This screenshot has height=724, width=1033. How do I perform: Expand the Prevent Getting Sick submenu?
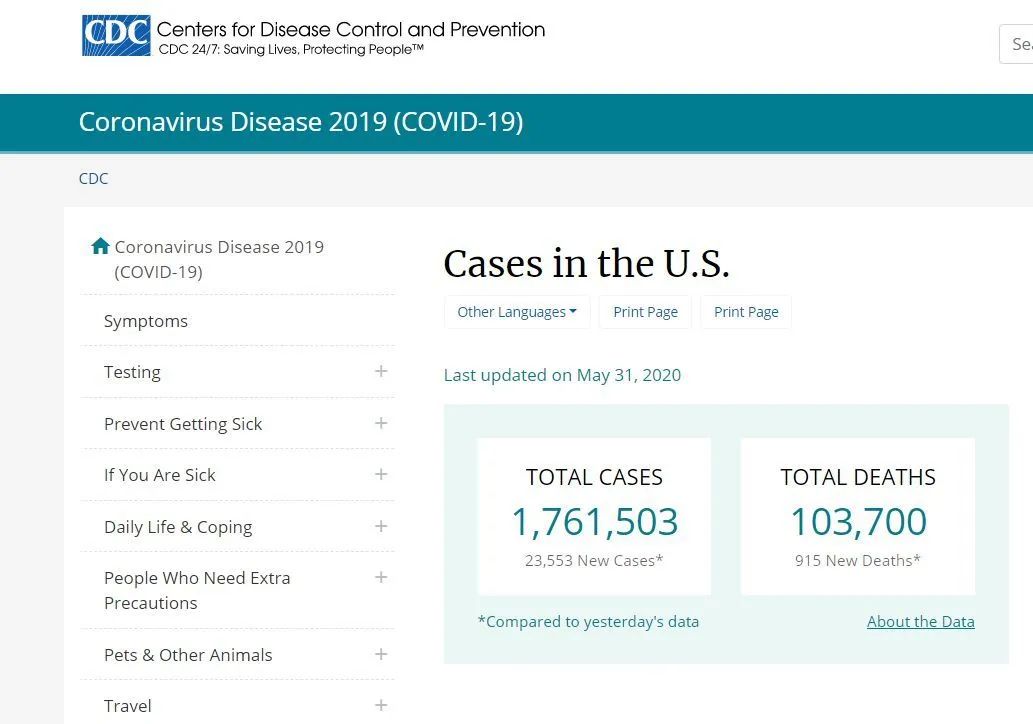point(380,423)
